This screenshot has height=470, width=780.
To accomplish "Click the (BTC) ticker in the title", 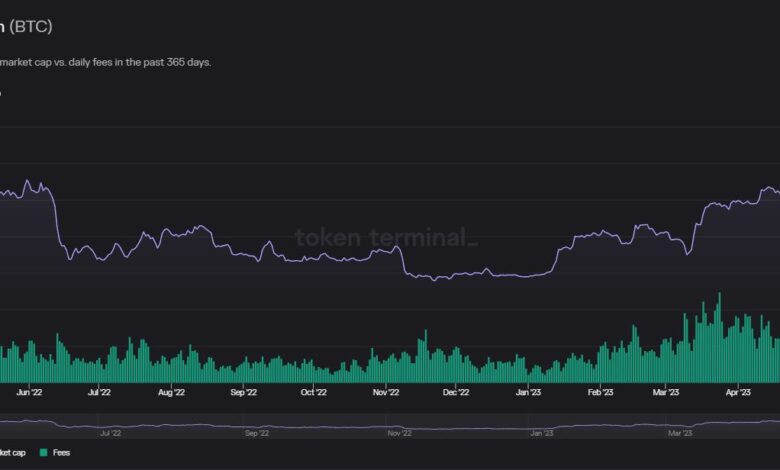I will 31,26.
